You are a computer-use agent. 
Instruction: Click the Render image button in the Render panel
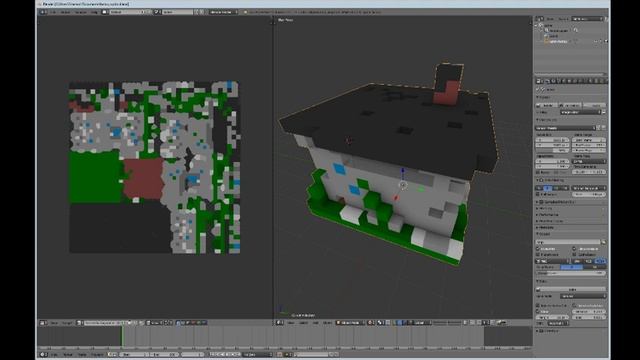pyautogui.click(x=547, y=105)
